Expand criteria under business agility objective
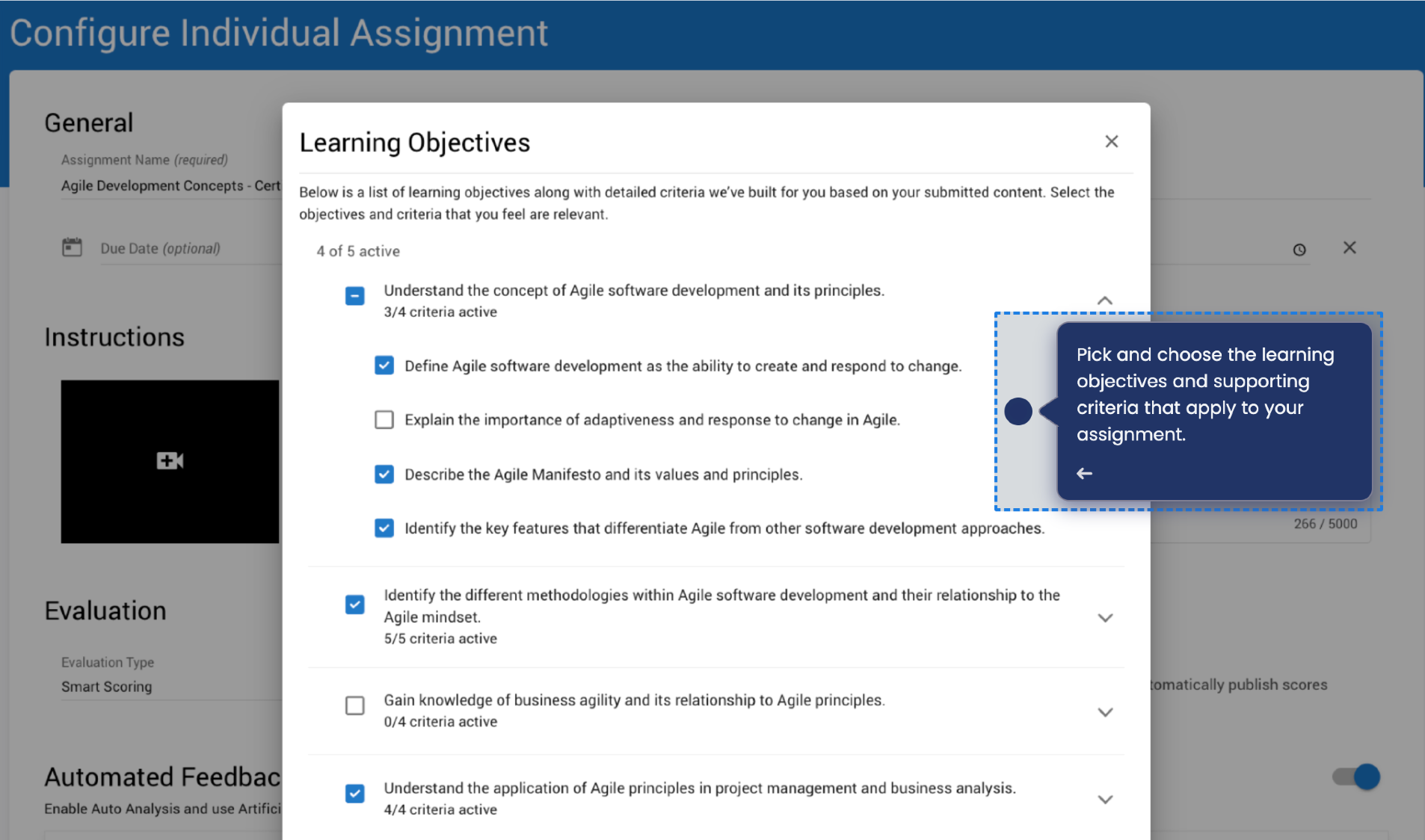Screen dimensions: 1425x840 tap(1106, 712)
